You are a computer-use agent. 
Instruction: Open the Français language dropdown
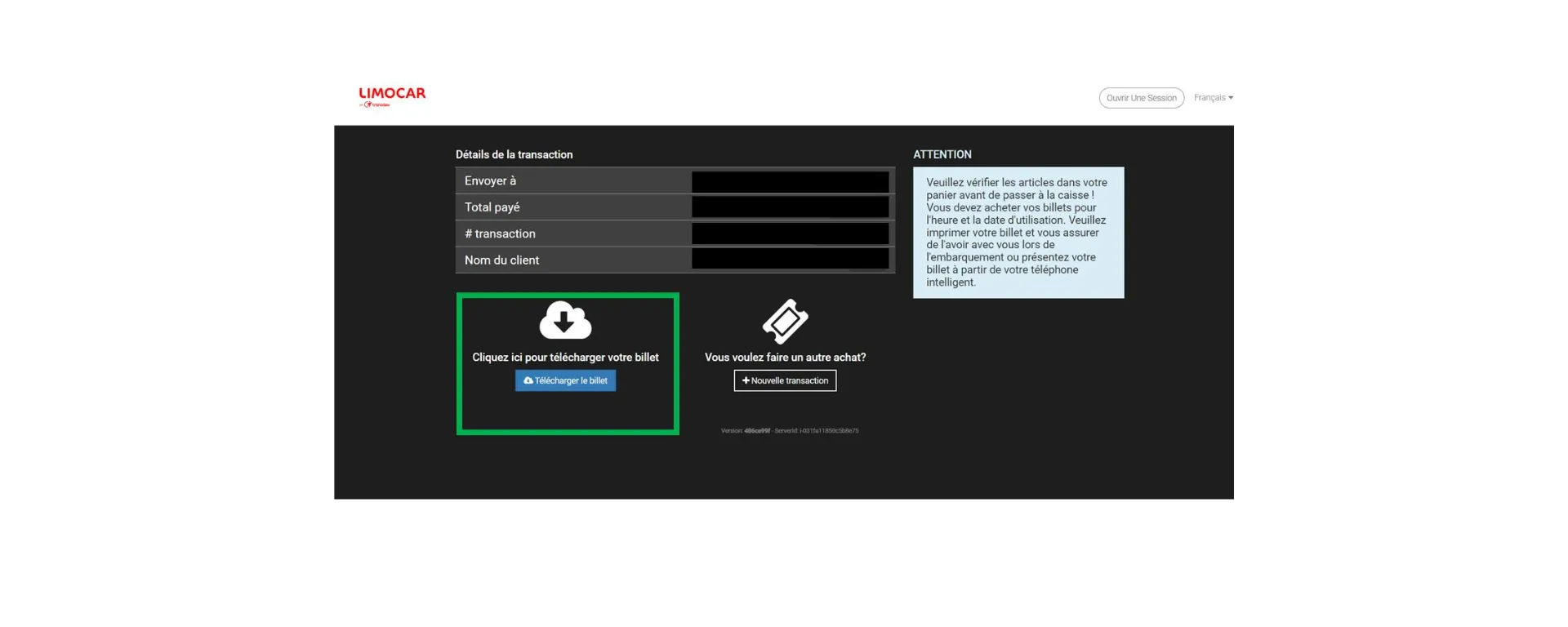coord(1214,98)
